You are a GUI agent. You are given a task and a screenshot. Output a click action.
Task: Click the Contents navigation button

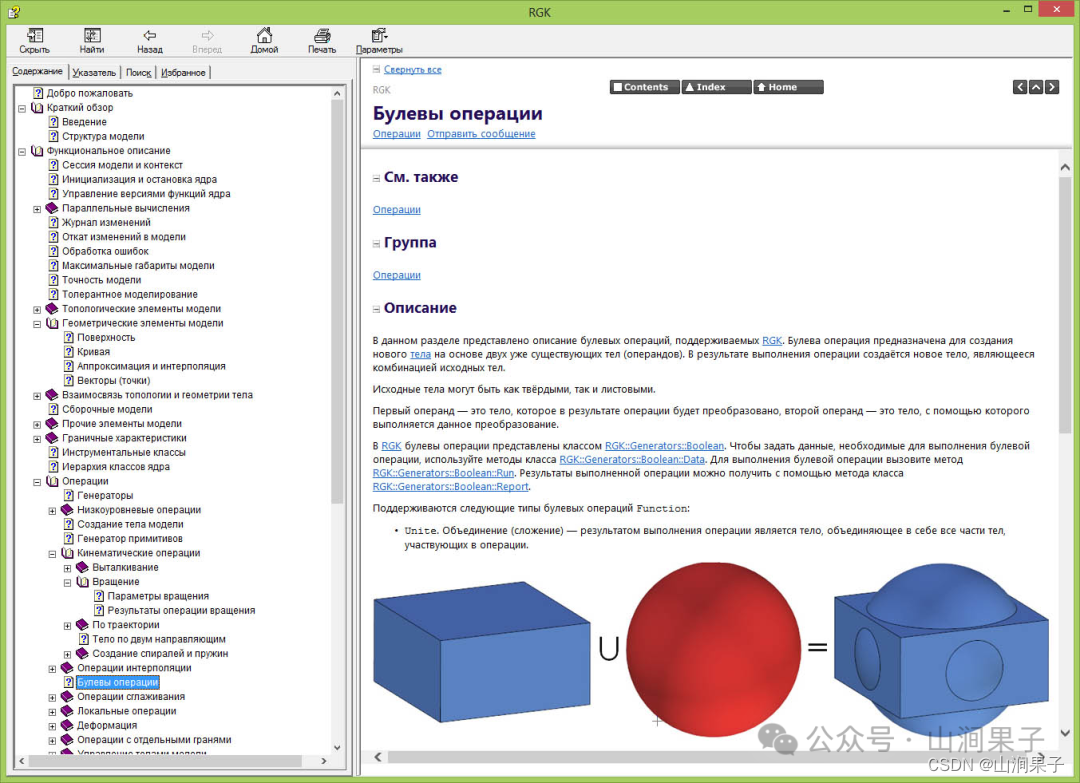click(x=645, y=87)
